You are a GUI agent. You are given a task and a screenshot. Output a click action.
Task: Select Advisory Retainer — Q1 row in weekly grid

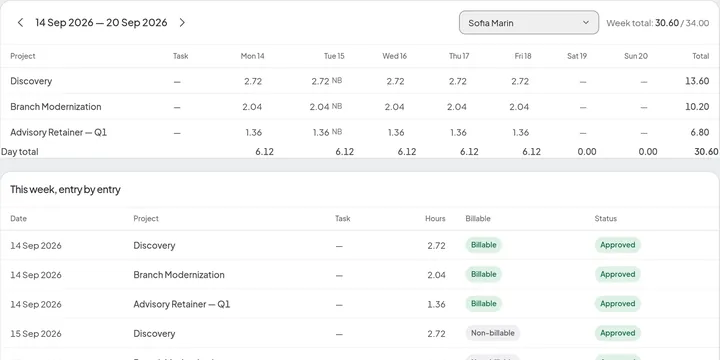360,132
